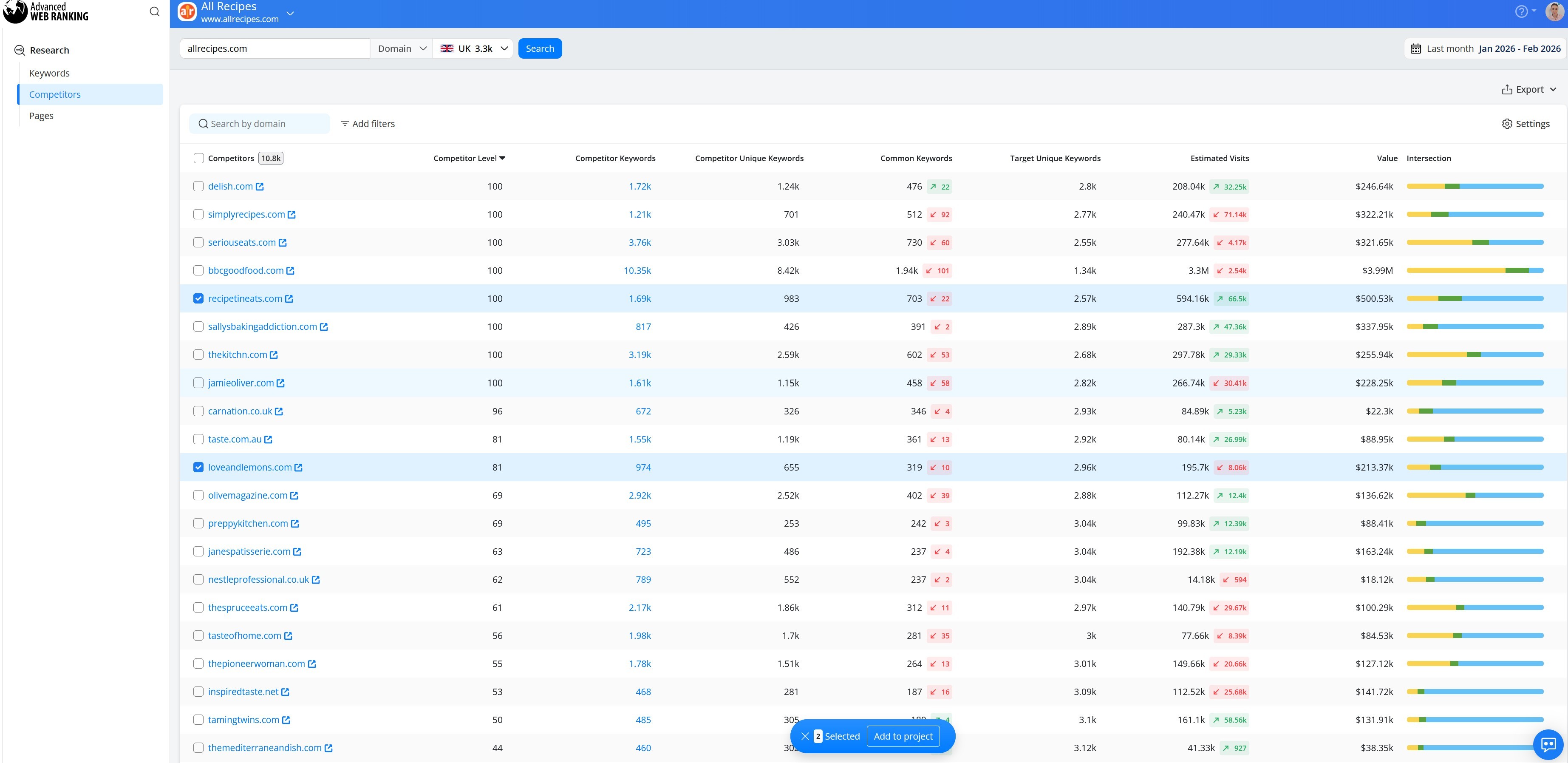Toggle the select-all Competitors checkbox
Viewport: 1568px width, 763px height.
point(198,158)
